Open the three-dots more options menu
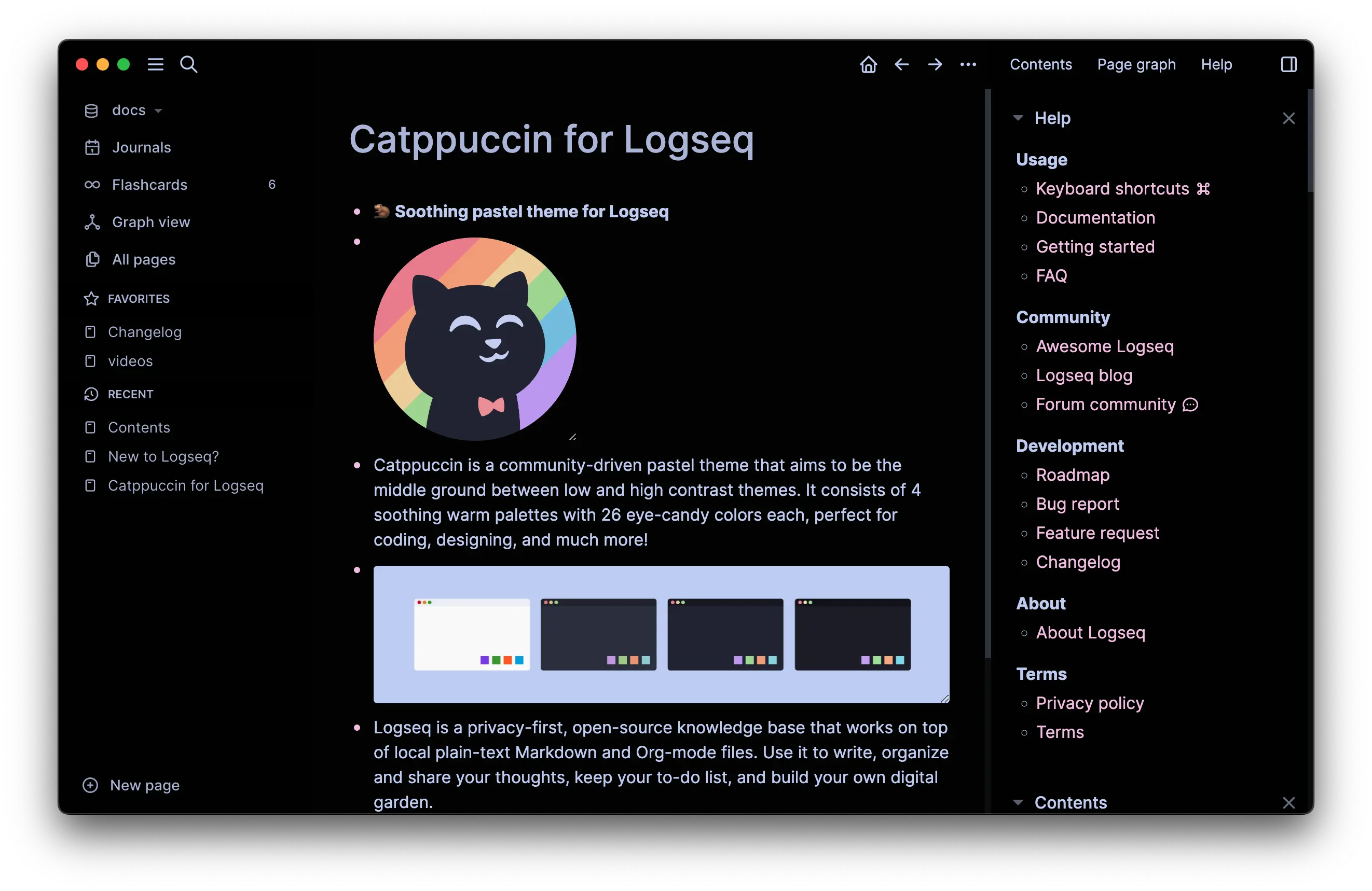Image resolution: width=1372 pixels, height=891 pixels. point(968,64)
